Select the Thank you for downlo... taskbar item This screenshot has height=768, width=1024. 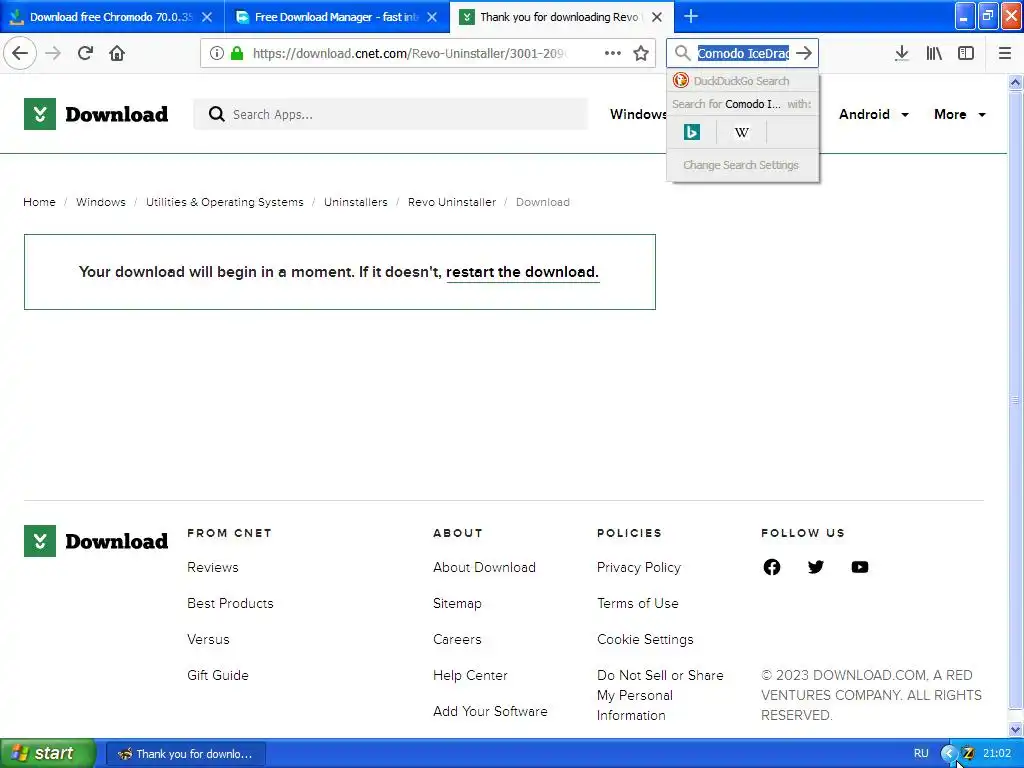(x=185, y=754)
